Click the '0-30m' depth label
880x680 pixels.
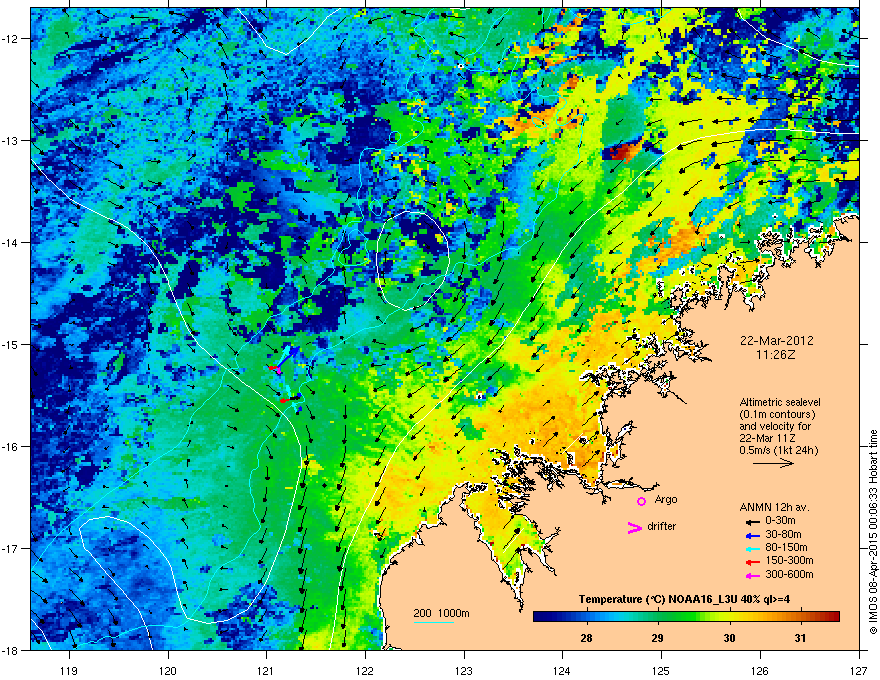coord(780,521)
